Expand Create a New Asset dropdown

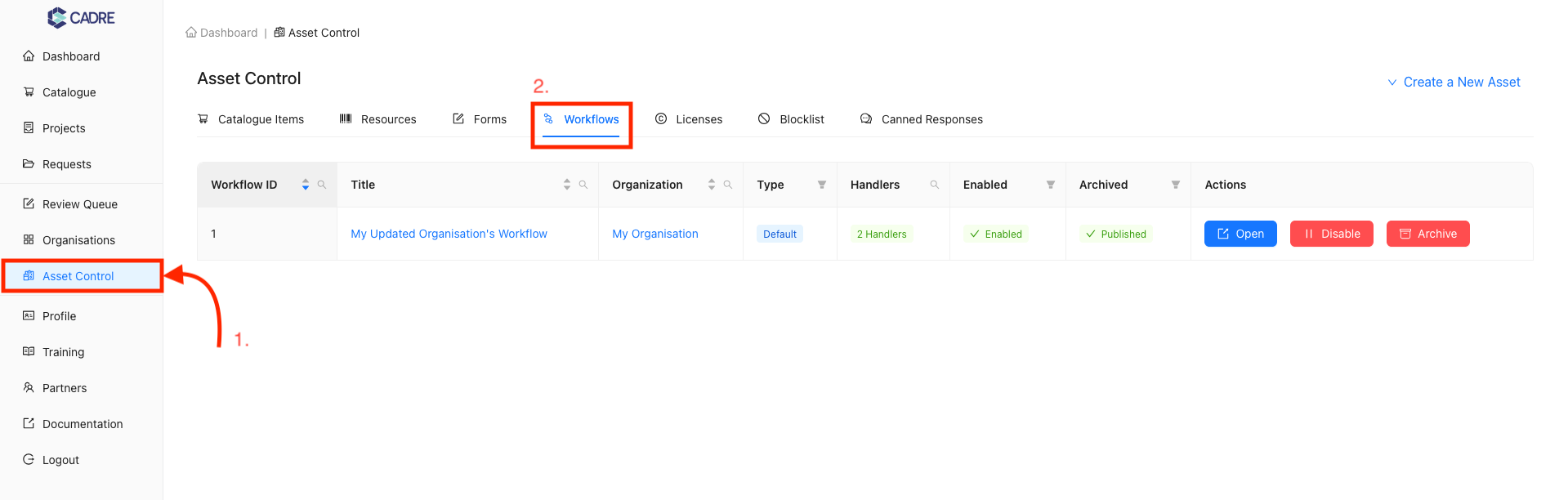tap(1454, 82)
